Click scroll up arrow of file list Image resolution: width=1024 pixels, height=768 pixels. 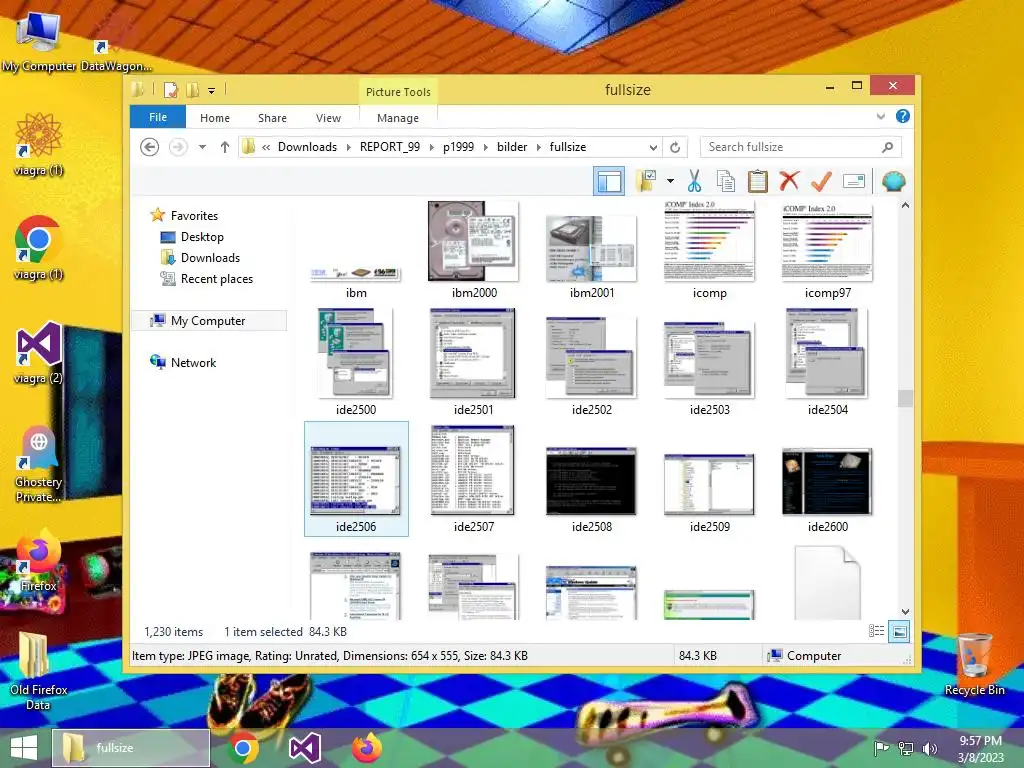coord(905,206)
